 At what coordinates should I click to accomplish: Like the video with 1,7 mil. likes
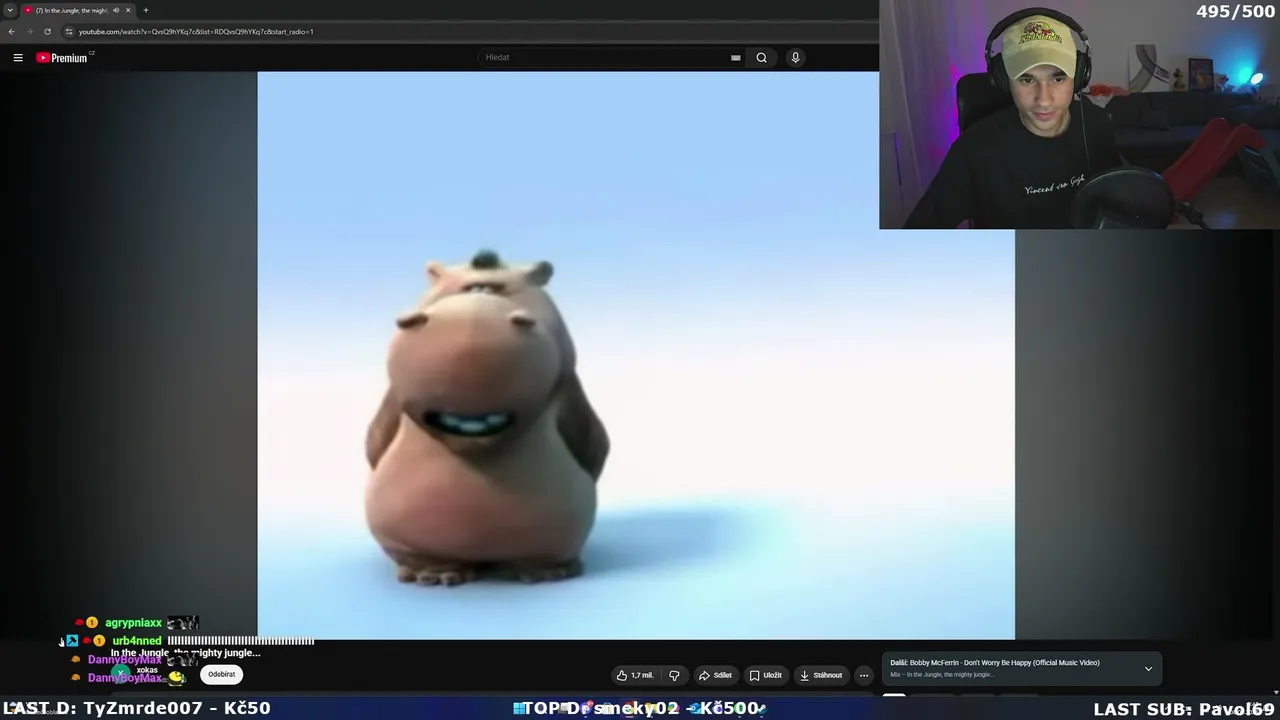635,675
